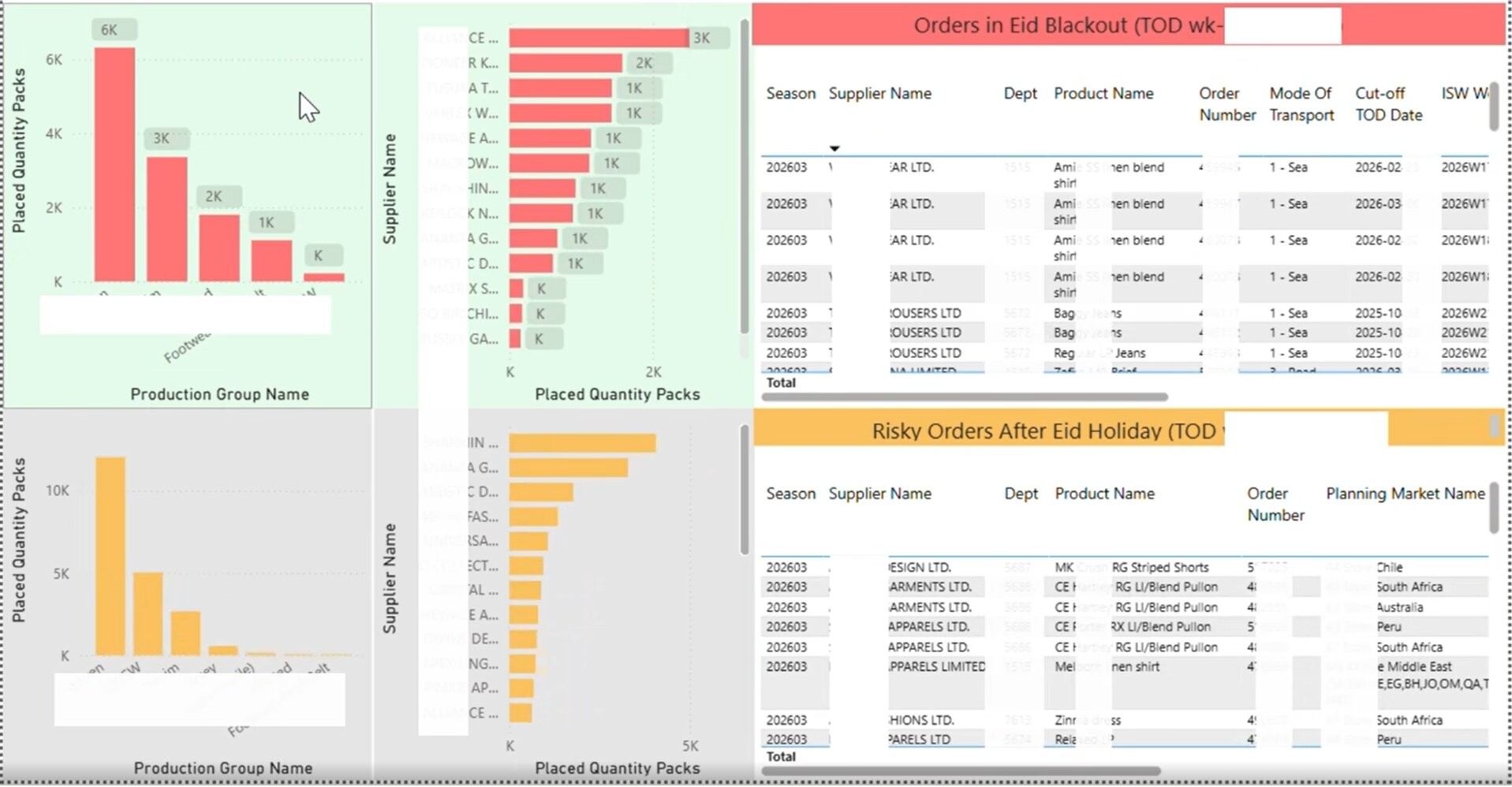The height and width of the screenshot is (787, 1512).
Task: Select the Chile market row in Risky Orders
Action: [x=1389, y=568]
